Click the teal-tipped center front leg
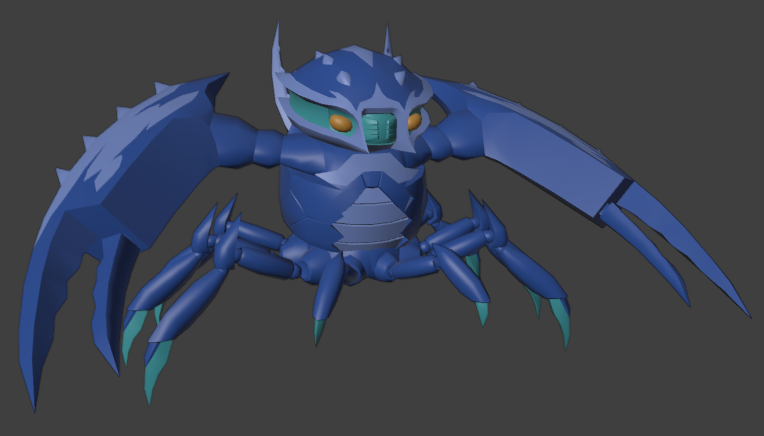 [326, 297]
